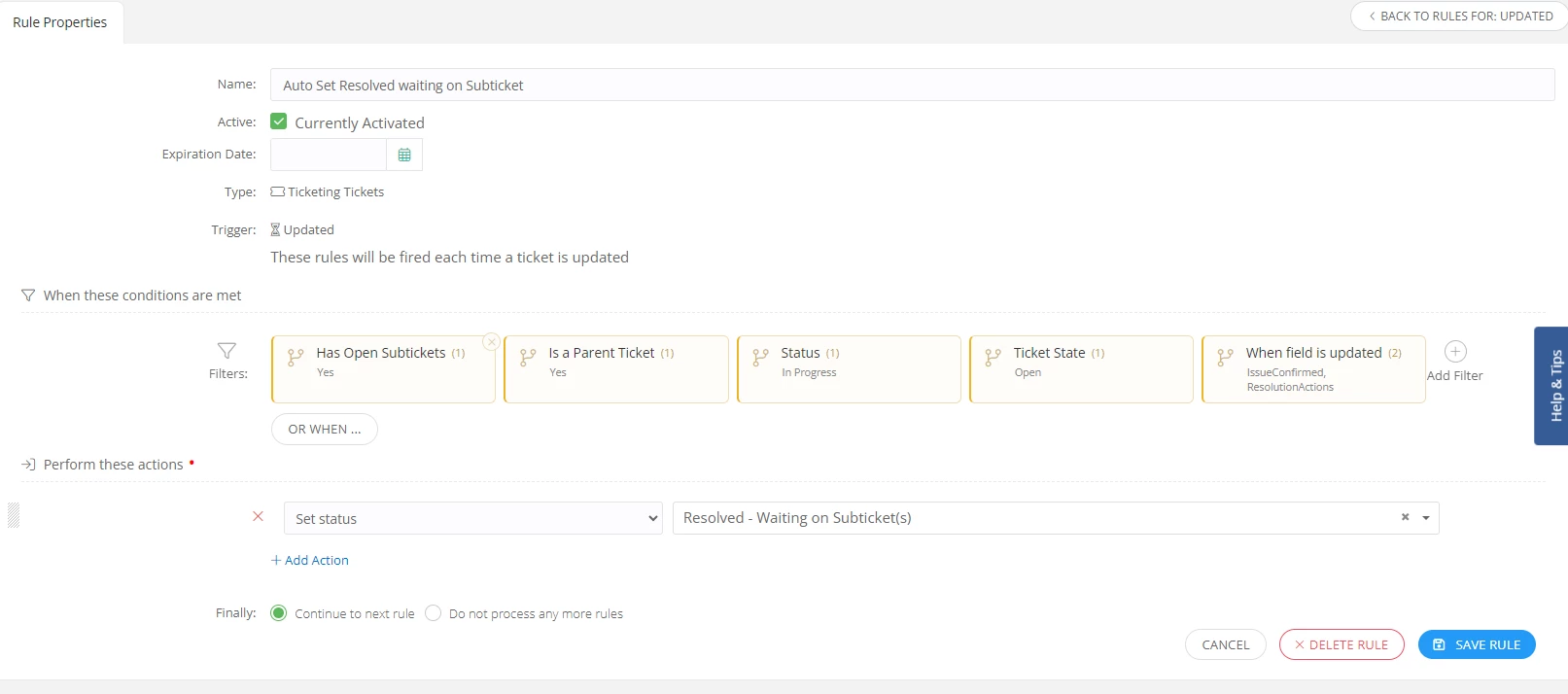Select Continue to next rule option
The image size is (1568, 694).
(x=279, y=613)
